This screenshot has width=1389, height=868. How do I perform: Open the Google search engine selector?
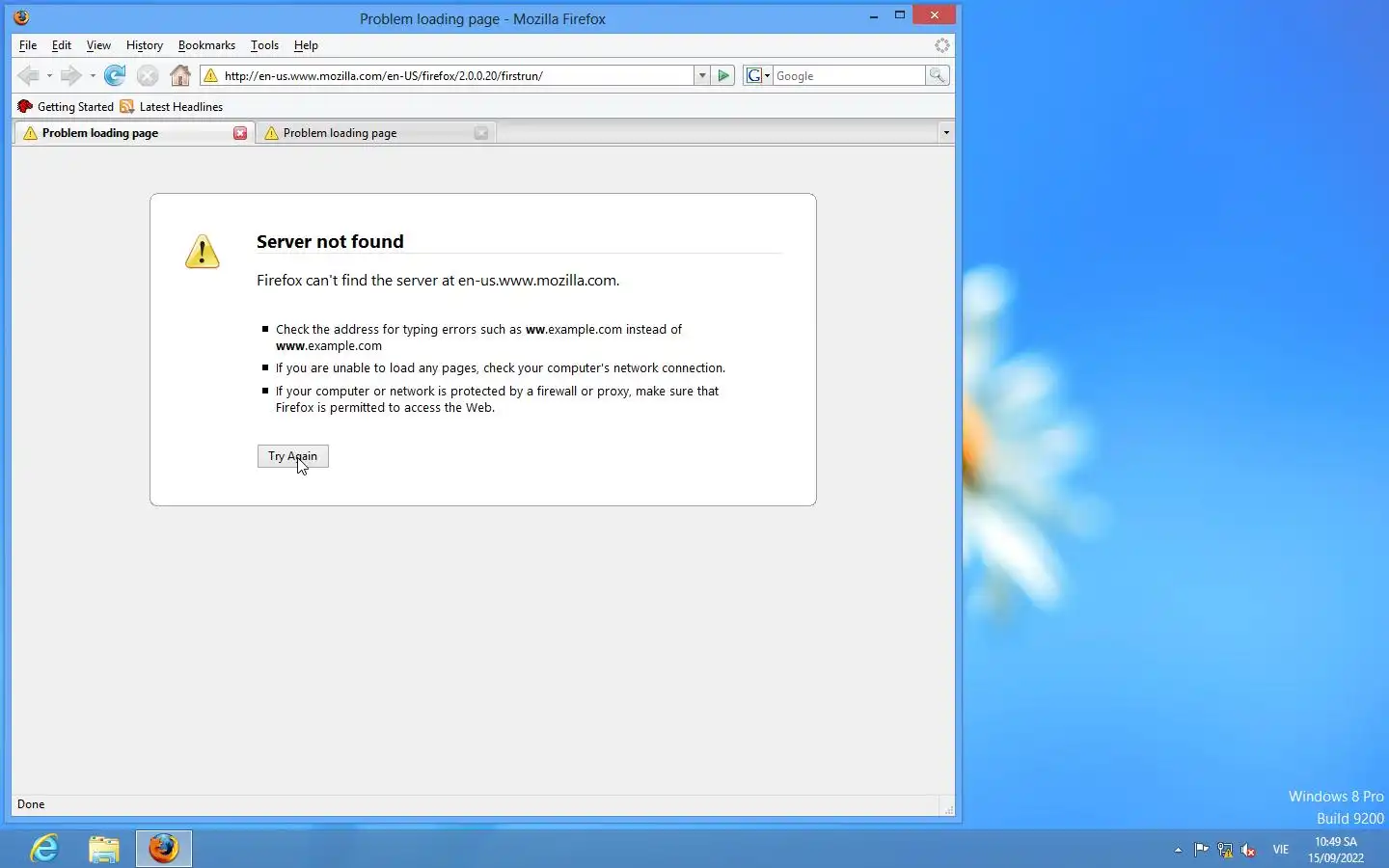click(x=758, y=75)
